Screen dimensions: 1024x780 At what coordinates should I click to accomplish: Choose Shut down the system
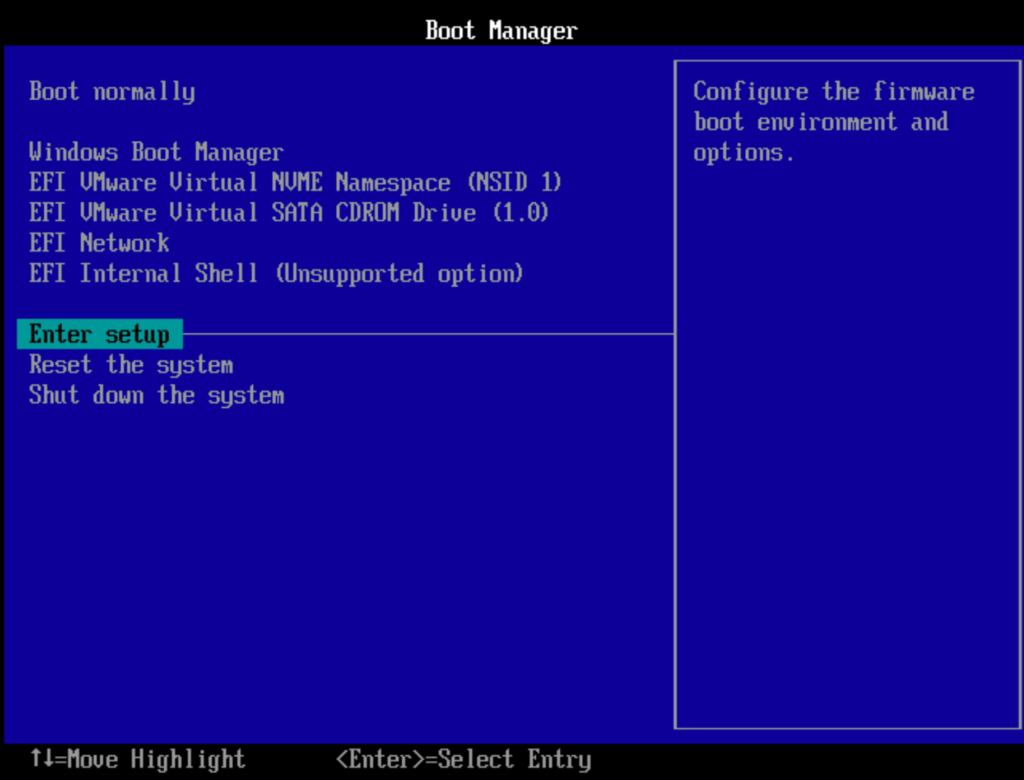point(157,395)
